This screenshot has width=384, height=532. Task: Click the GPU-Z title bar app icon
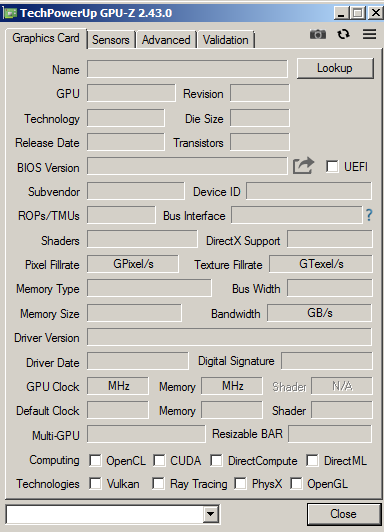pos(9,13)
